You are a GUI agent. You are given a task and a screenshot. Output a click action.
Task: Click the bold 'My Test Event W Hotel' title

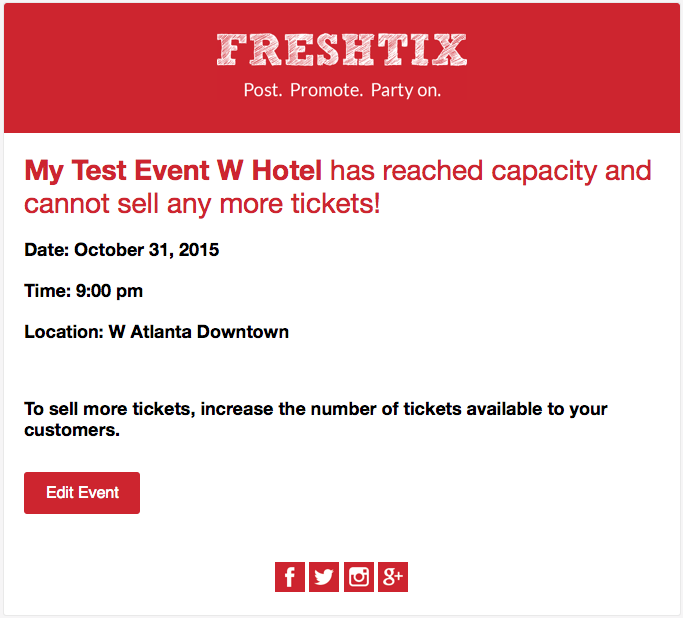pos(173,170)
